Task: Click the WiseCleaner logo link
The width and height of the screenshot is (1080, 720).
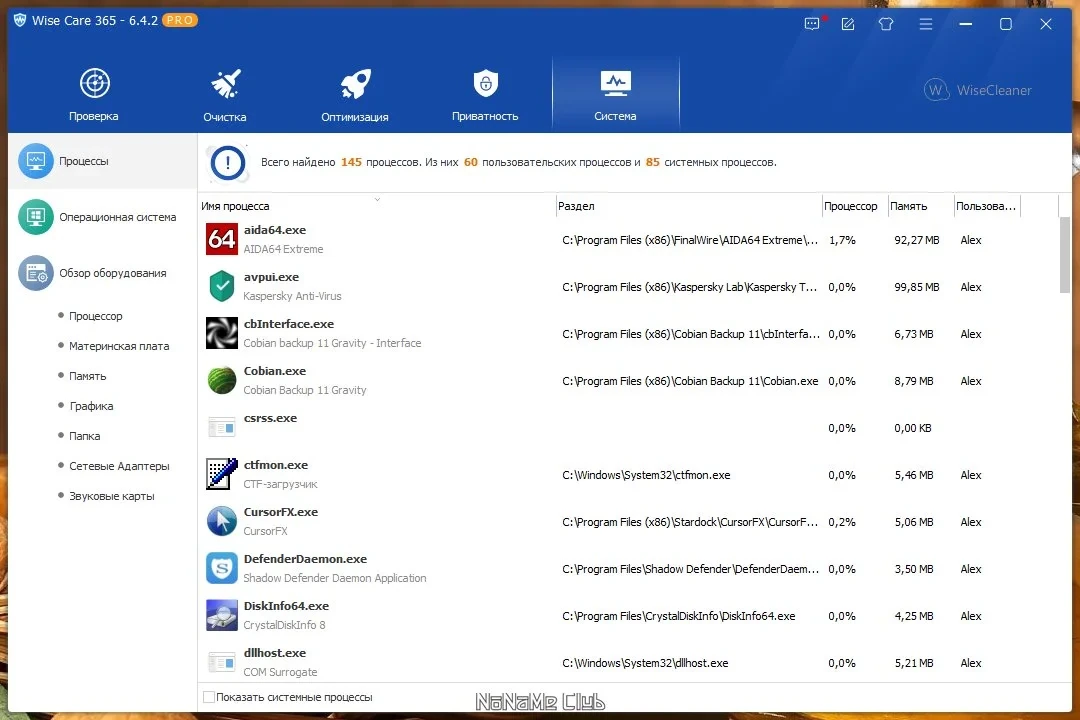Action: point(977,90)
